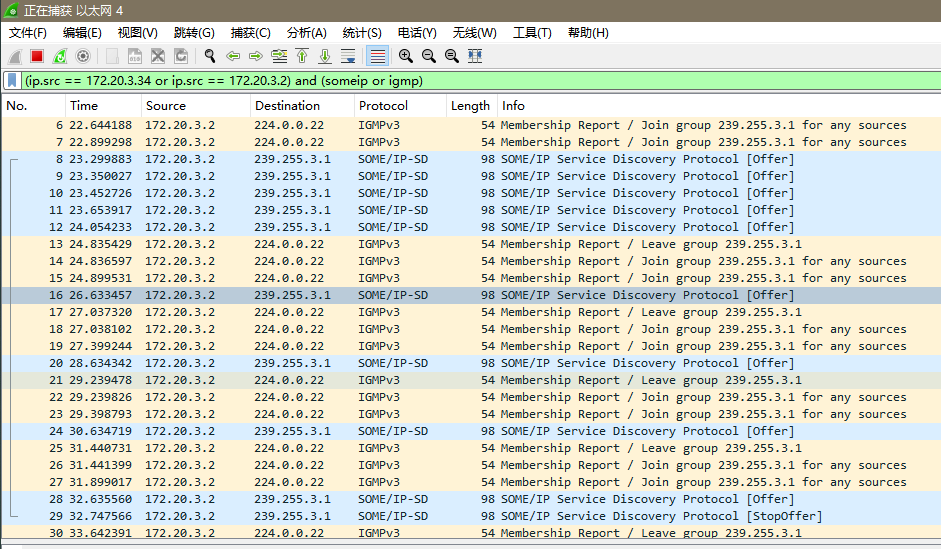
Task: Open a capture file icon
Action: click(112, 56)
